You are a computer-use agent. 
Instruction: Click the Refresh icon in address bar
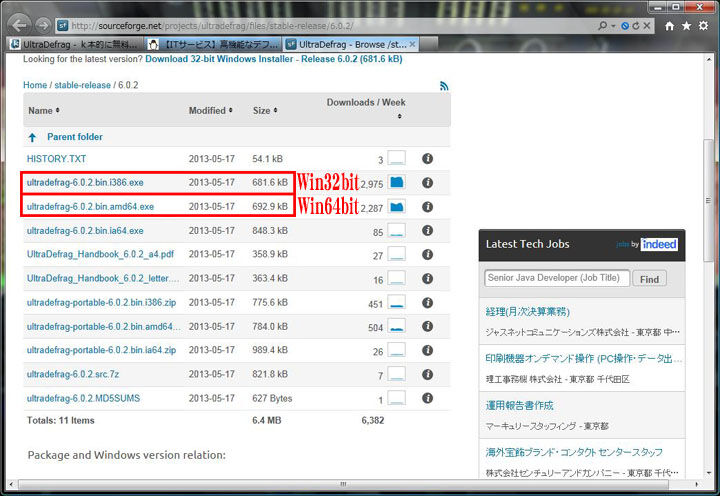coord(636,26)
